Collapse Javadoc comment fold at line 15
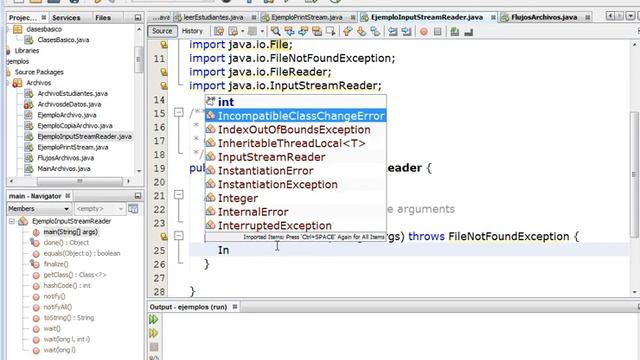The height and width of the screenshot is (360, 640). pyautogui.click(x=179, y=112)
